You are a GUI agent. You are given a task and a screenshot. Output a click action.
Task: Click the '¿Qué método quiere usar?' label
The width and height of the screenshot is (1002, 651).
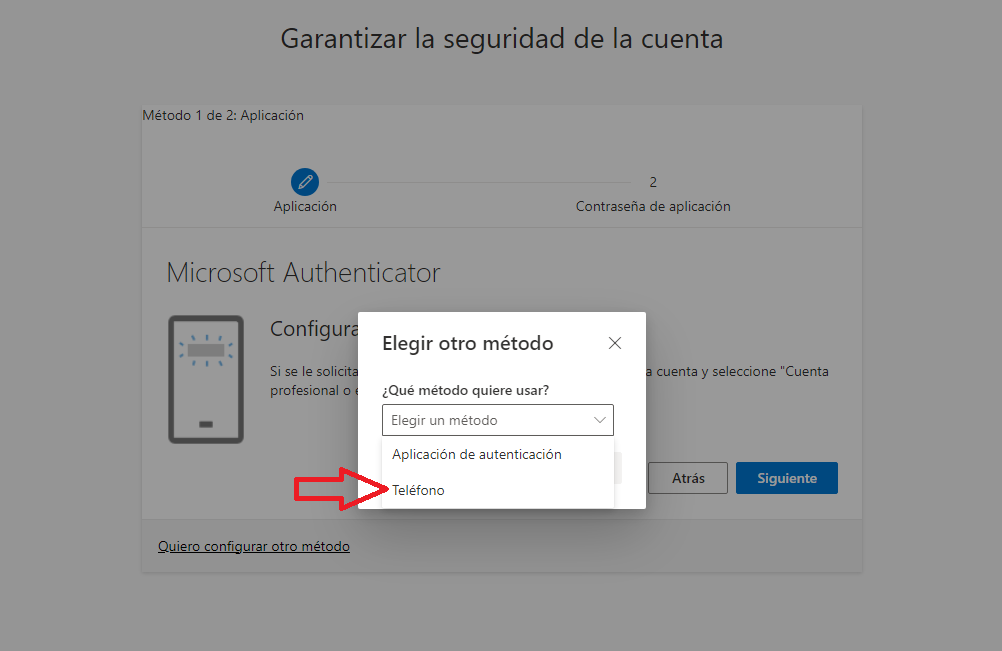[x=465, y=390]
